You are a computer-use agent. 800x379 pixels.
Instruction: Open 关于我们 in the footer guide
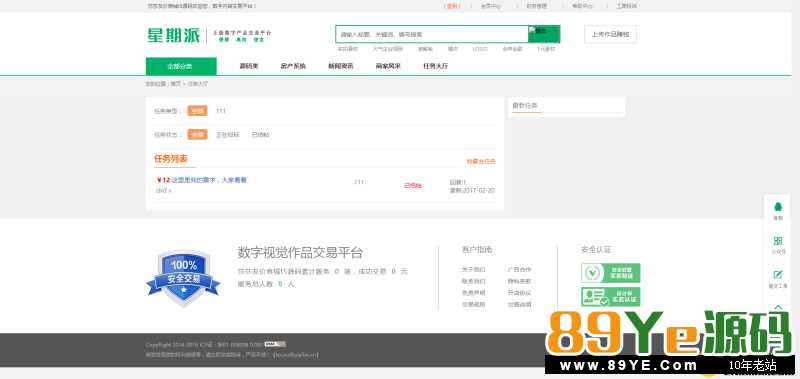[473, 269]
